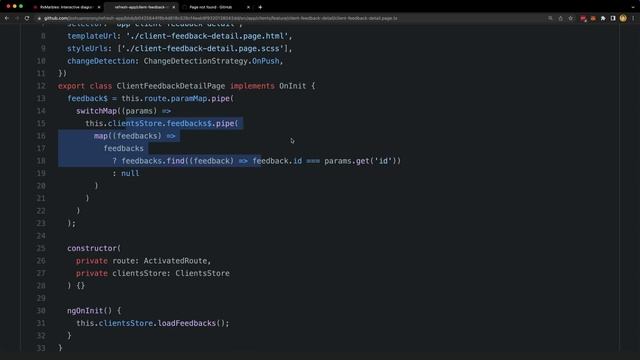This screenshot has width=640, height=360.
Task: Share this page via toolbar icon
Action: tap(560, 18)
